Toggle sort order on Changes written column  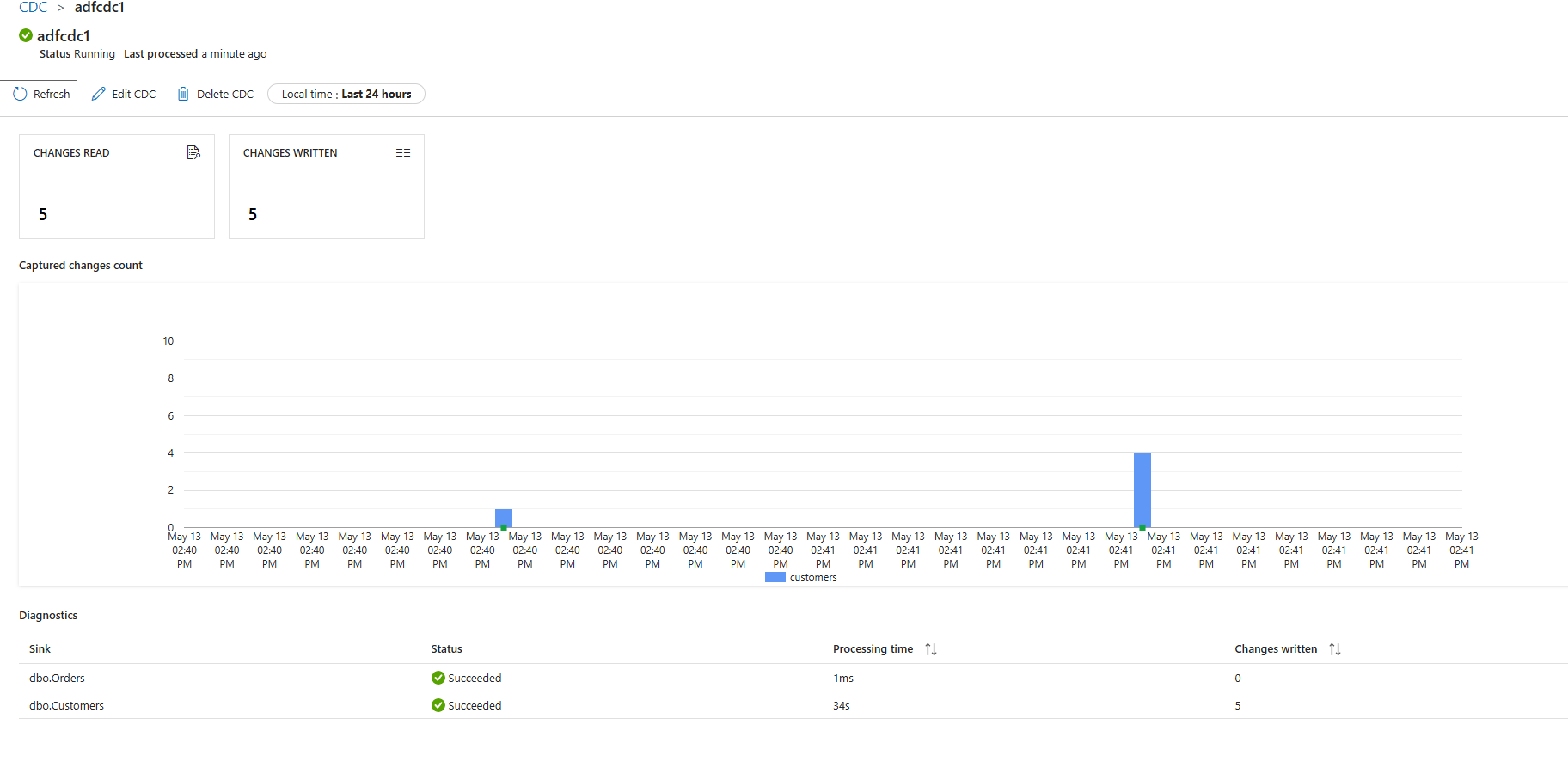coord(1333,648)
